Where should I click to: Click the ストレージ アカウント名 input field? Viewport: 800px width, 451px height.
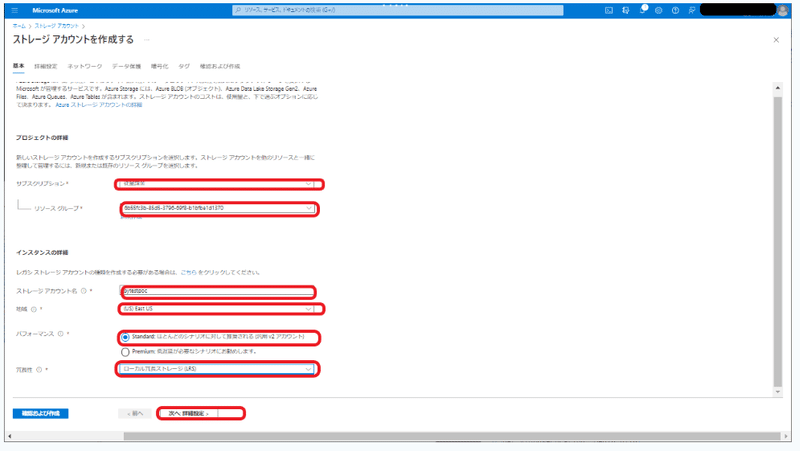[217, 291]
